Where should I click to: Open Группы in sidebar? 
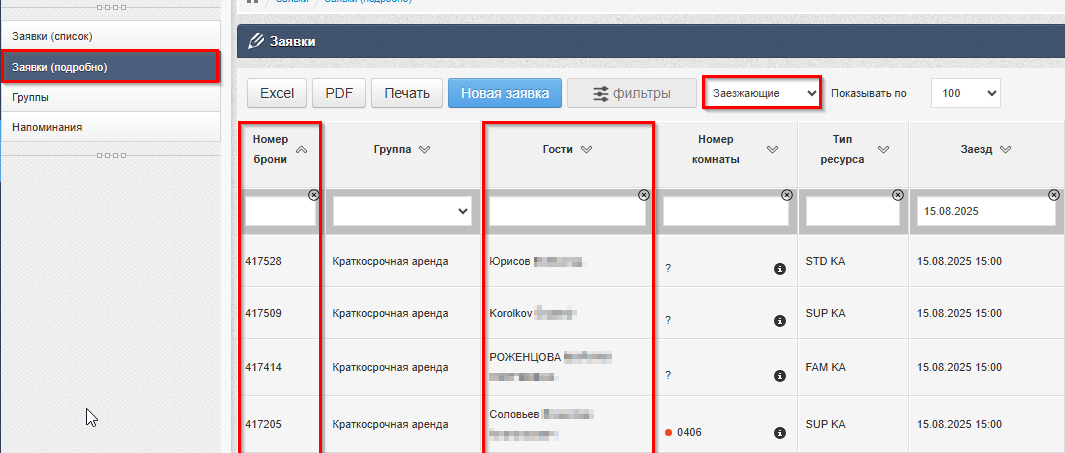click(x=111, y=97)
